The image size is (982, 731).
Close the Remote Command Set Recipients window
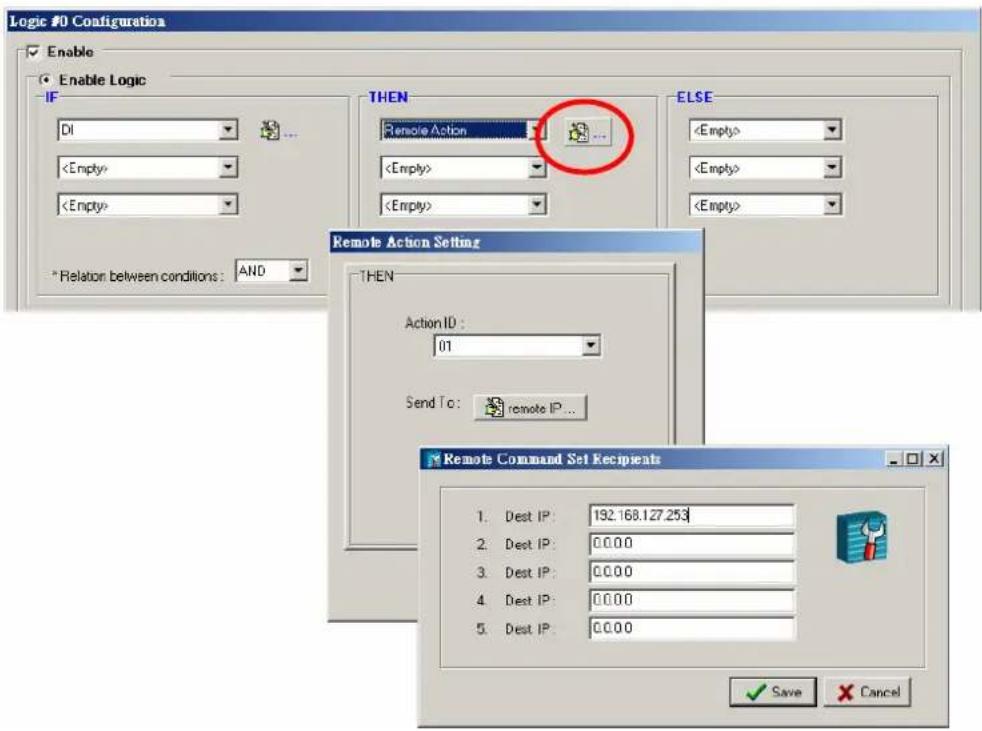934,459
